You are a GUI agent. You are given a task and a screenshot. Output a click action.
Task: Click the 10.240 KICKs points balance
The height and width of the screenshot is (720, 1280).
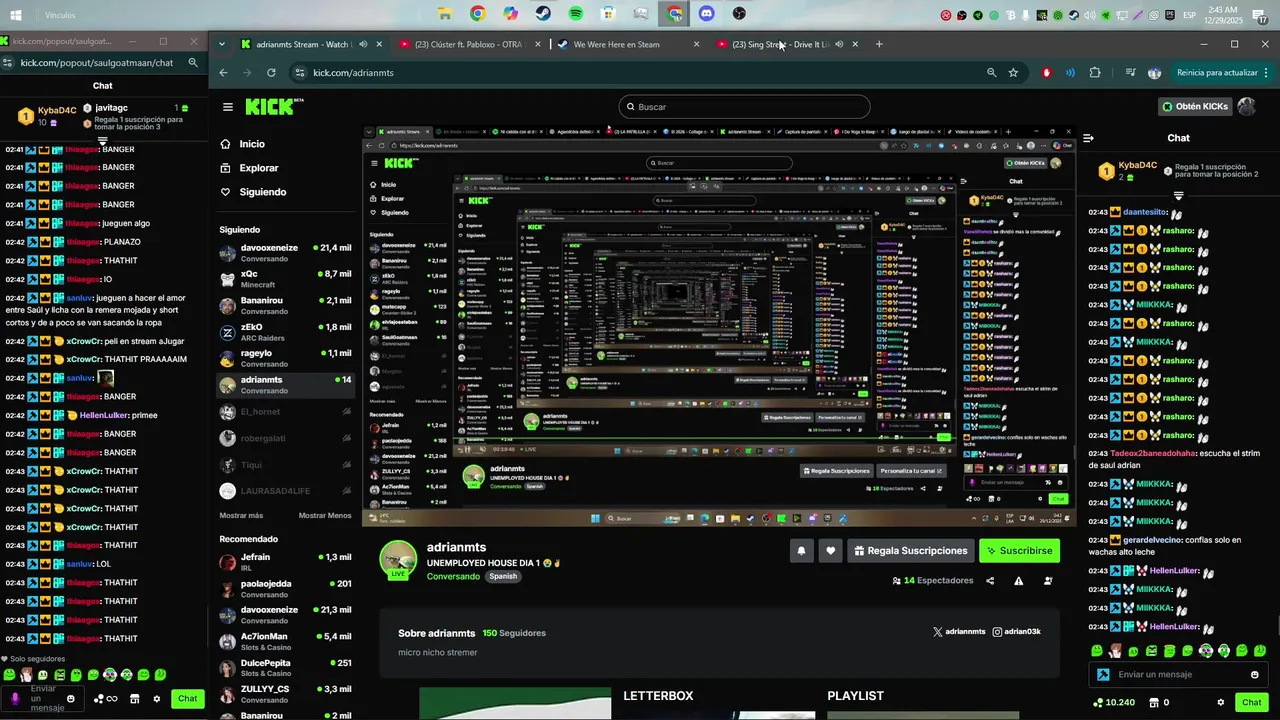point(1115,702)
